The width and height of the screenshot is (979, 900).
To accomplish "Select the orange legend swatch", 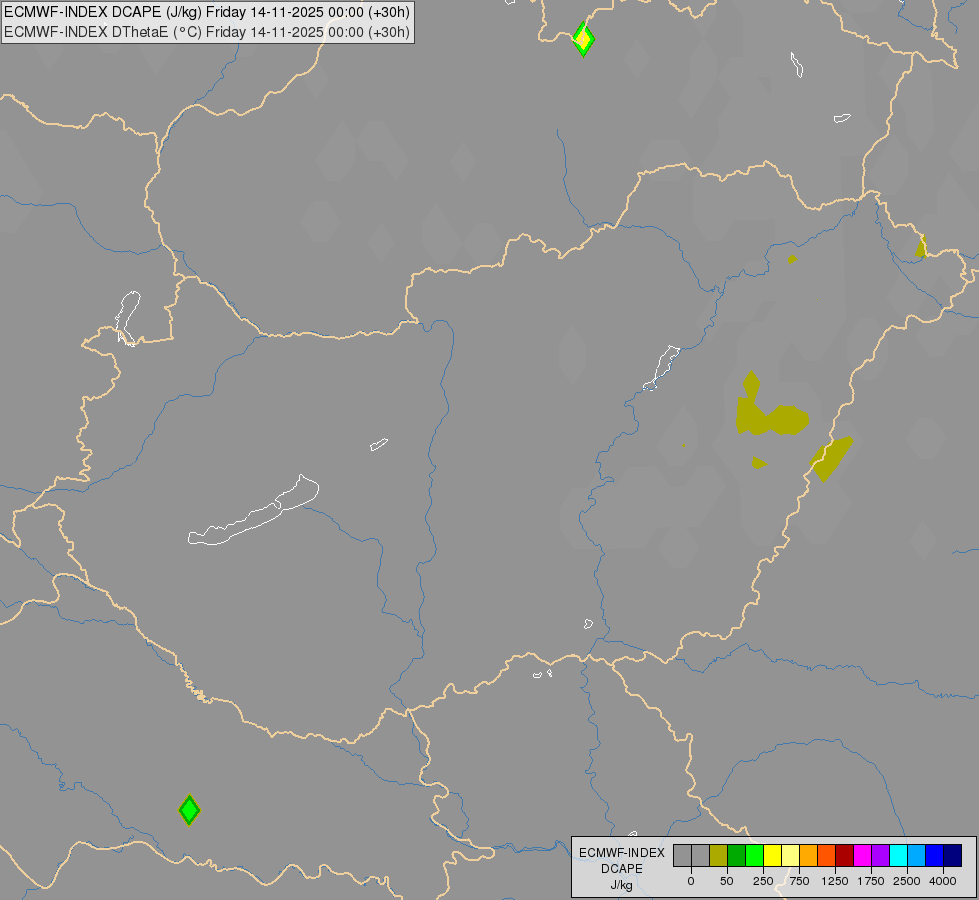I will pos(809,856).
